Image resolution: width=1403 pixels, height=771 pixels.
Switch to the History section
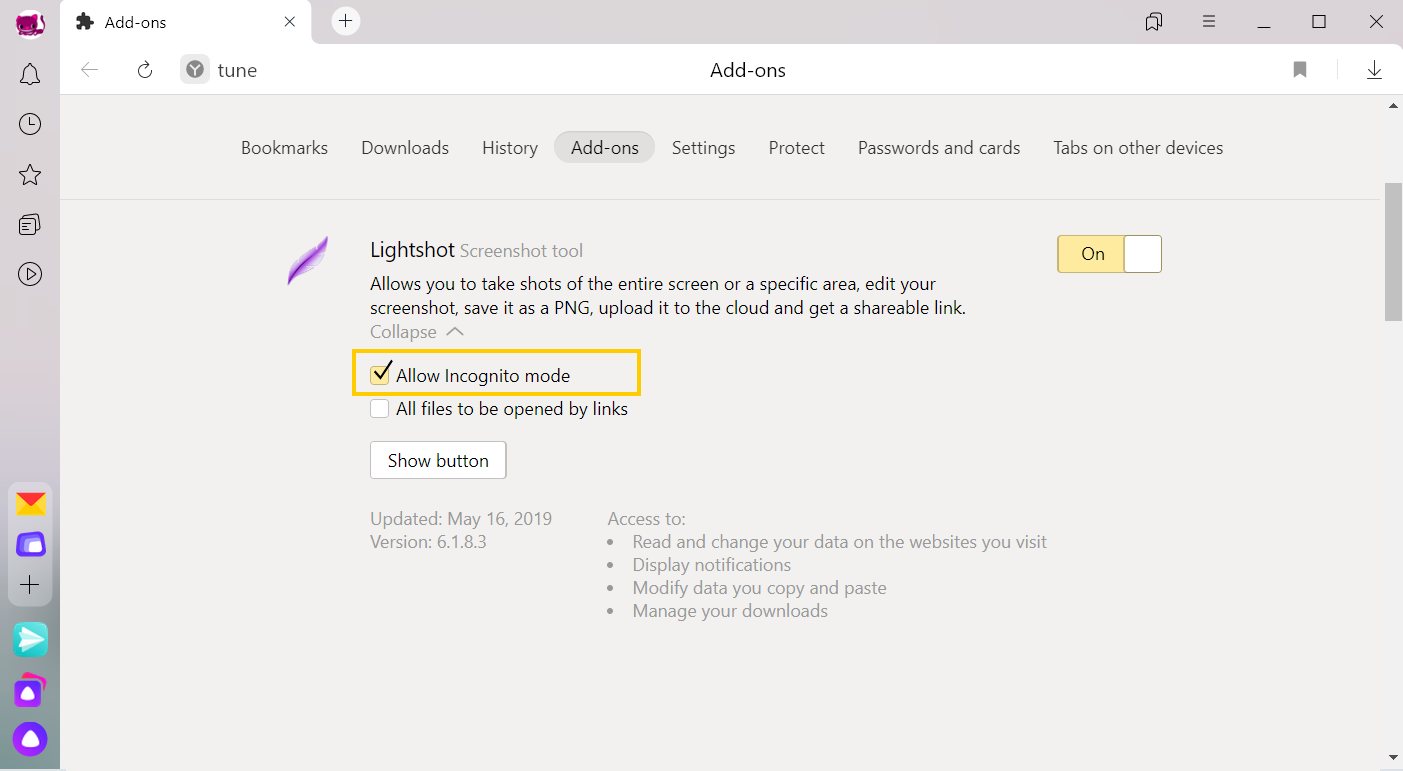[x=510, y=148]
